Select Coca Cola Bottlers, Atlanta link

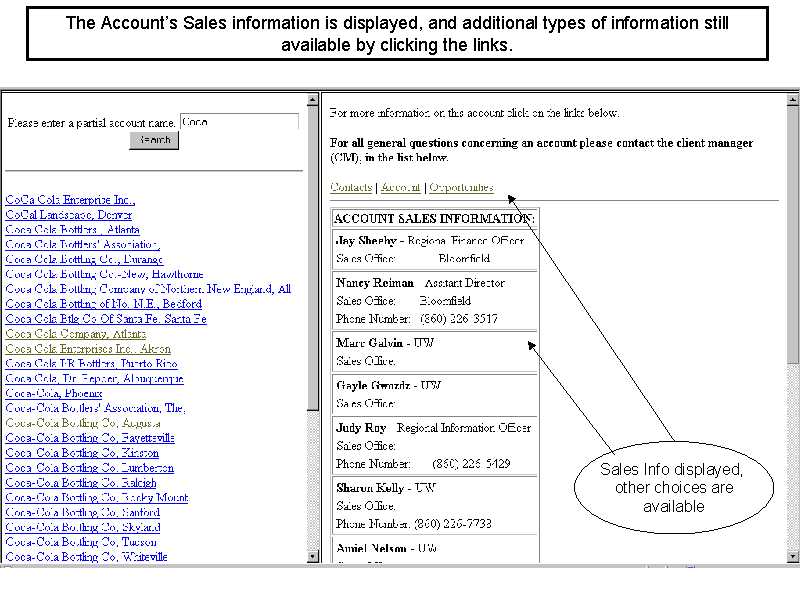point(72,230)
